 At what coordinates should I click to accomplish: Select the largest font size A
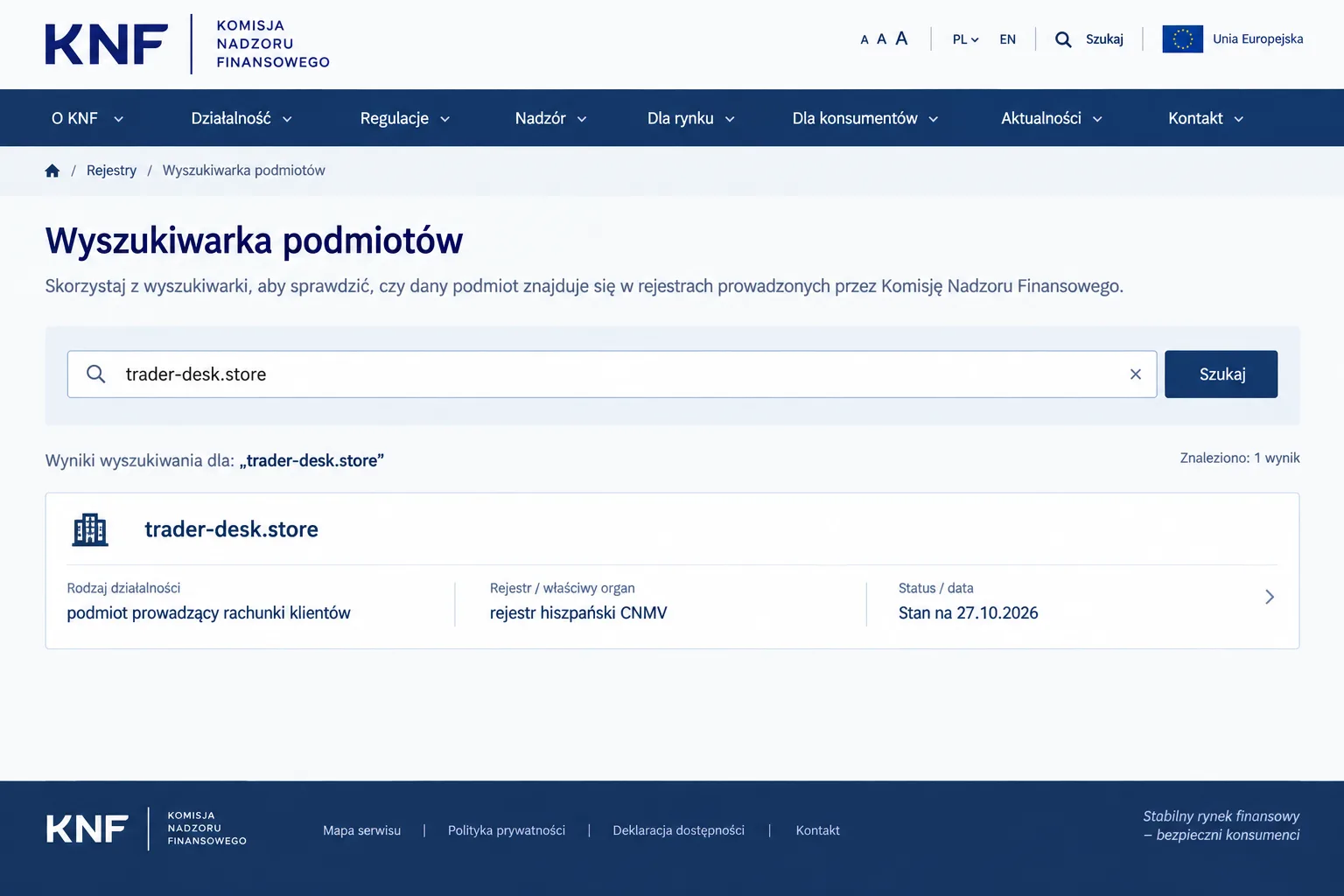(x=901, y=38)
